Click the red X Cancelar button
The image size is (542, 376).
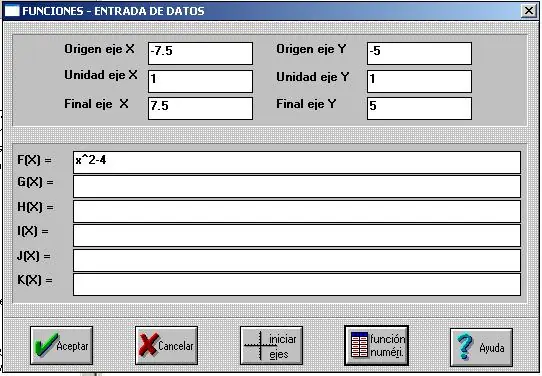(x=166, y=345)
